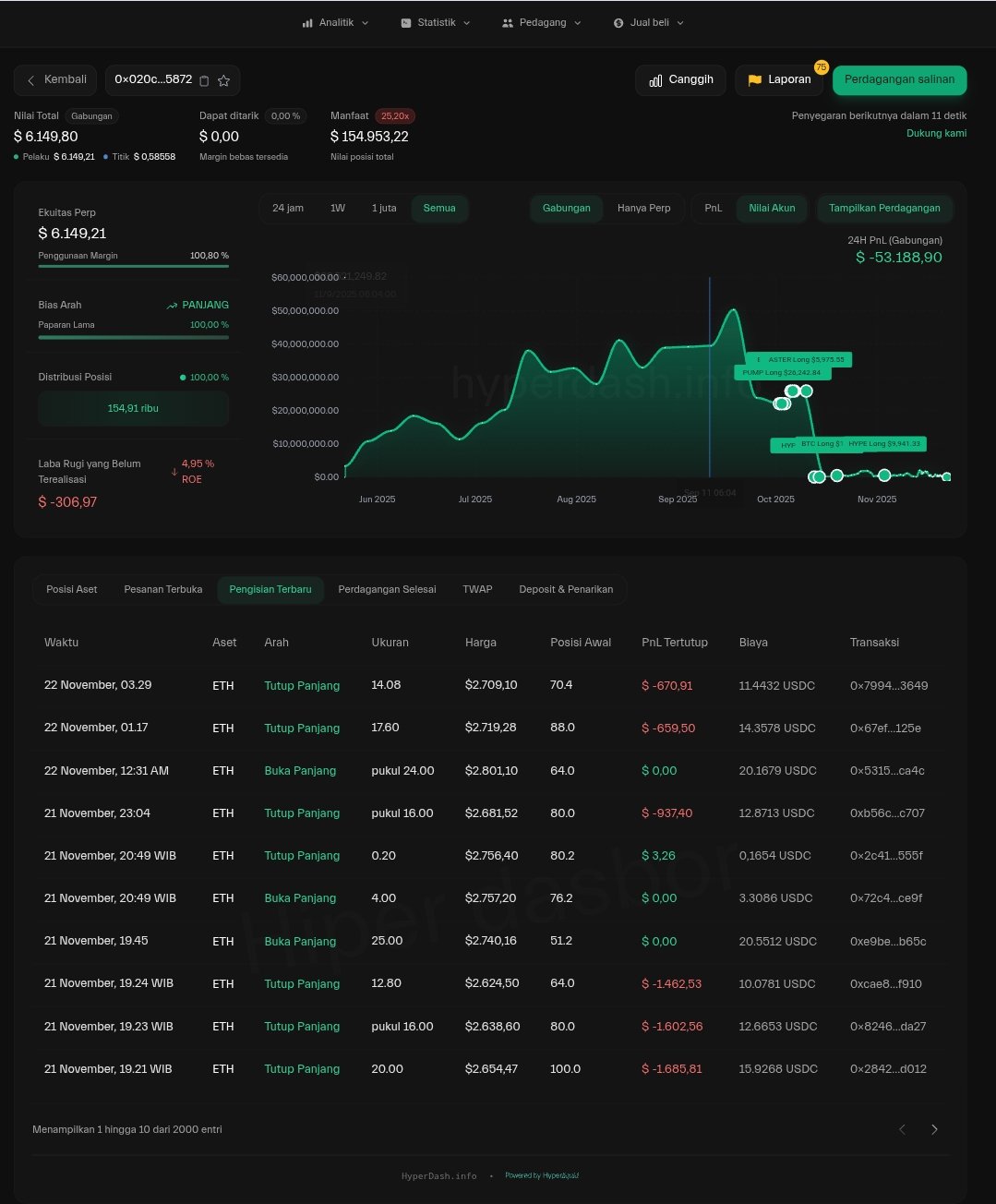Go to next page of fills
Screen dimensions: 996x1204
pos(934,1129)
